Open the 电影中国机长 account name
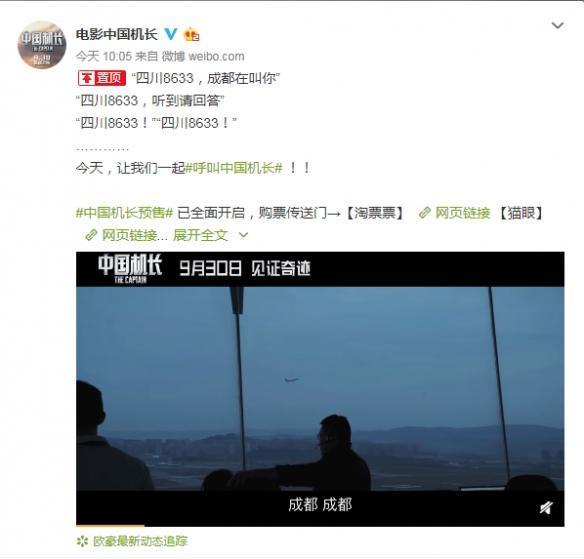584x559 pixels. (117, 34)
